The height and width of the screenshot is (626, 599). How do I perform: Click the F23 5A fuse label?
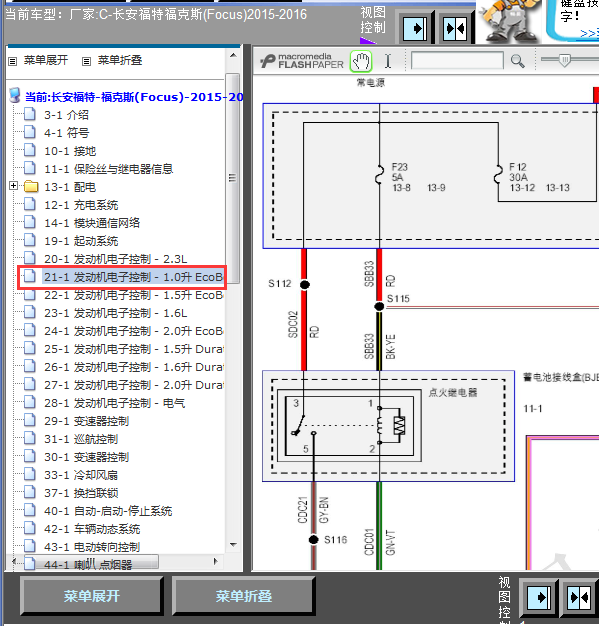pos(399,172)
